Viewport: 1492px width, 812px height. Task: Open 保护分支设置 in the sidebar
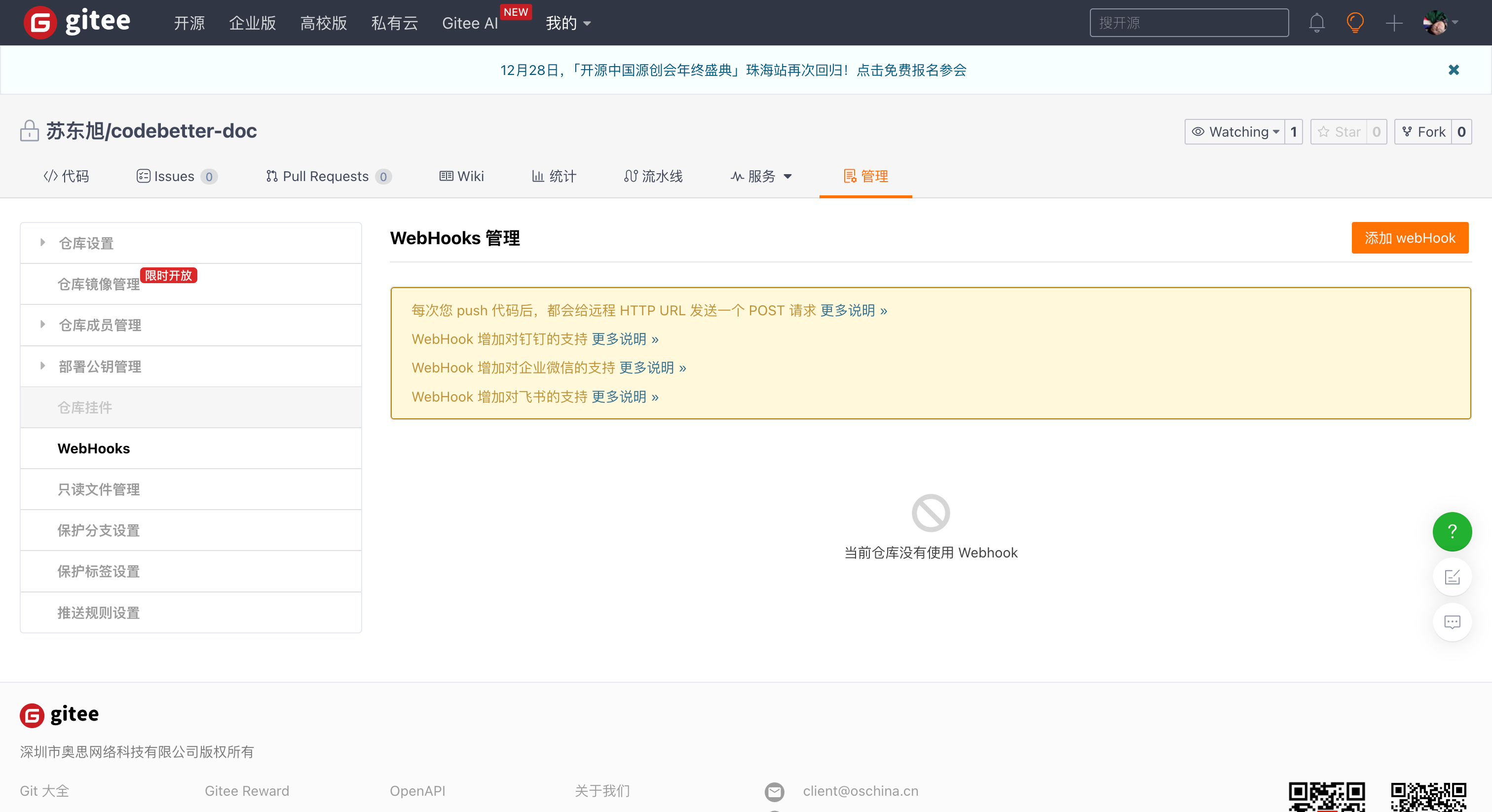(x=190, y=530)
